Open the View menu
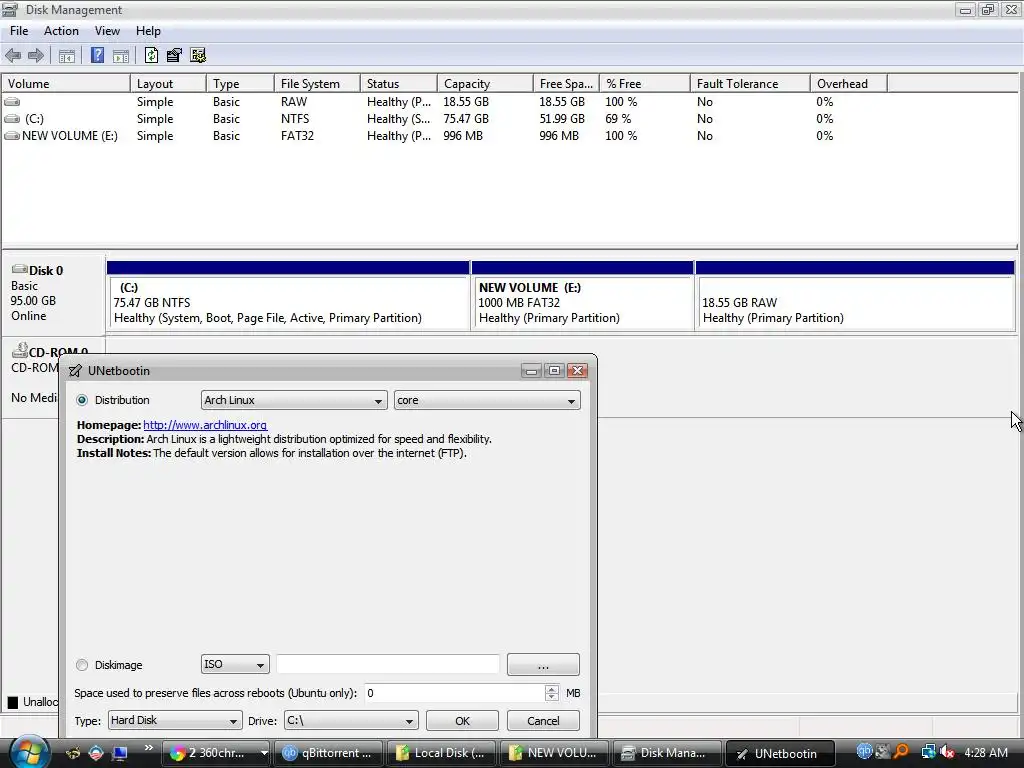 107,31
